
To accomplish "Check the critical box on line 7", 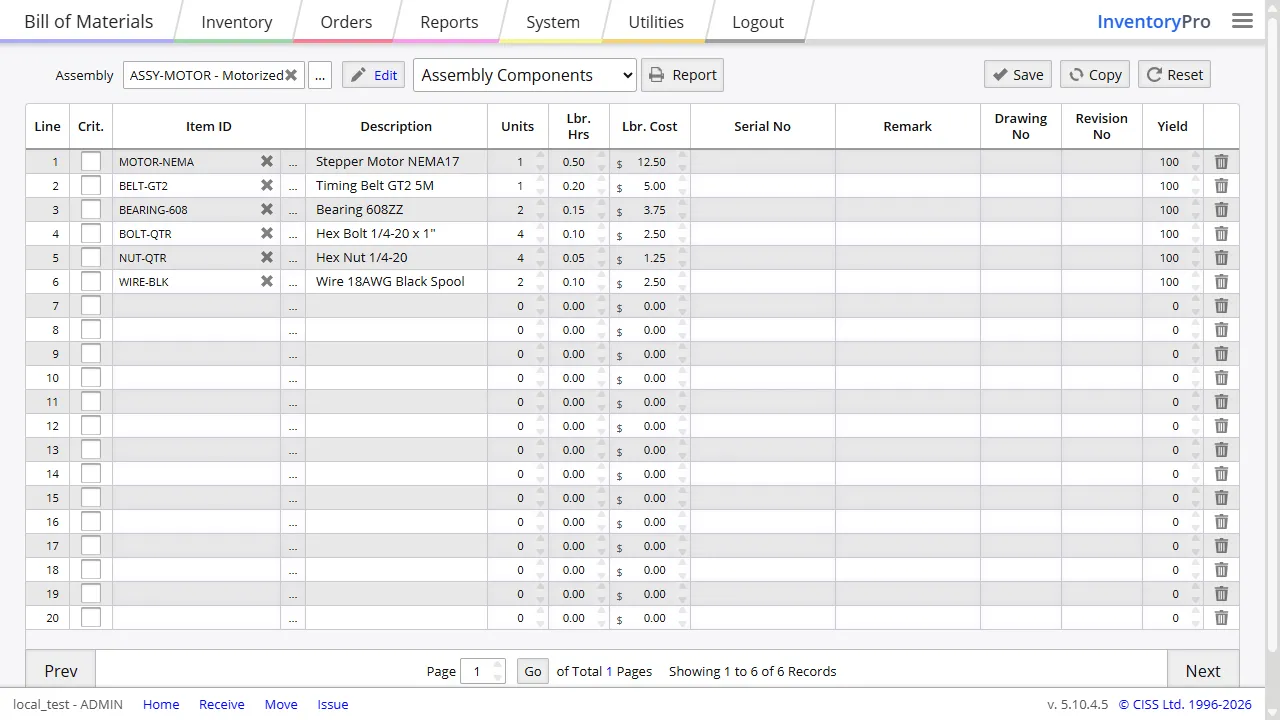I will pos(91,305).
